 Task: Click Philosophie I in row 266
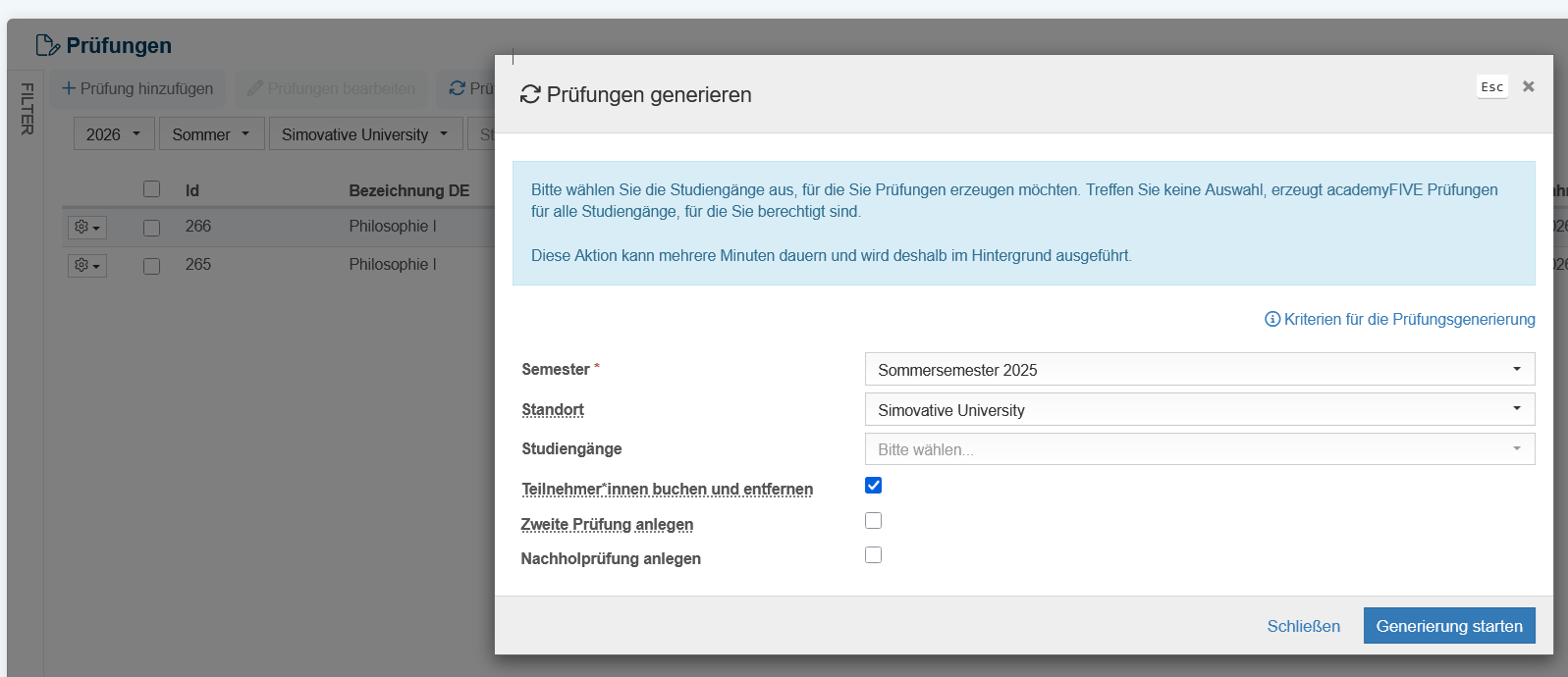tap(393, 227)
